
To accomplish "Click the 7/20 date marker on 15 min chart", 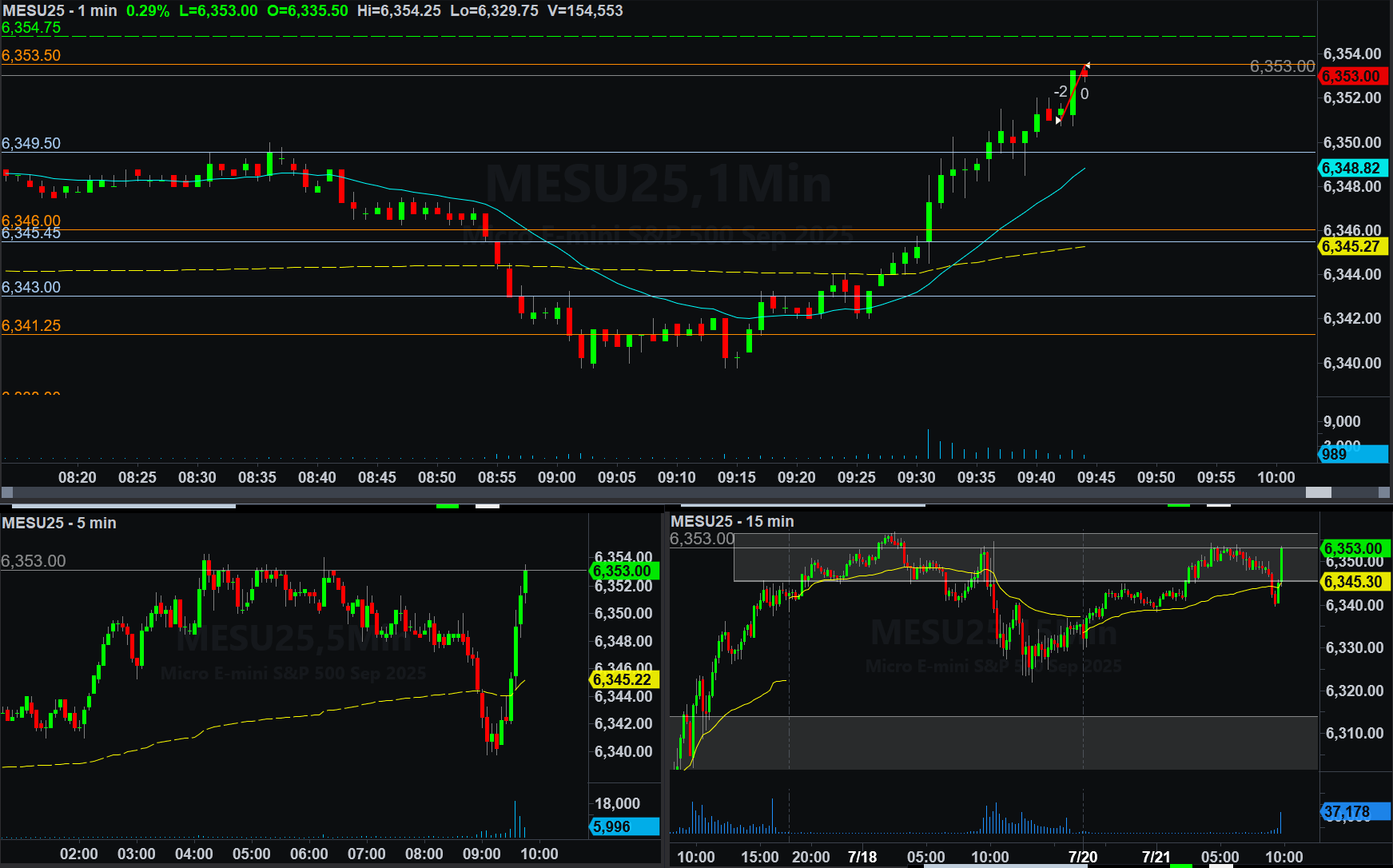I will 1082,857.
